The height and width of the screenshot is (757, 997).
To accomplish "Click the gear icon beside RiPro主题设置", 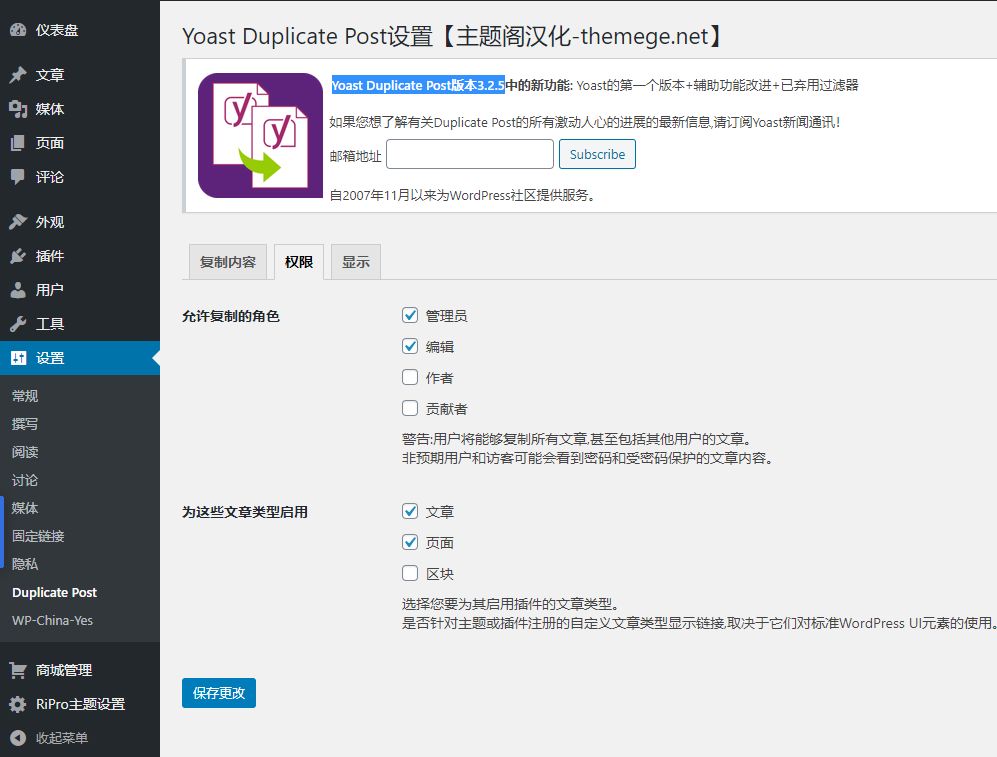I will click(18, 704).
